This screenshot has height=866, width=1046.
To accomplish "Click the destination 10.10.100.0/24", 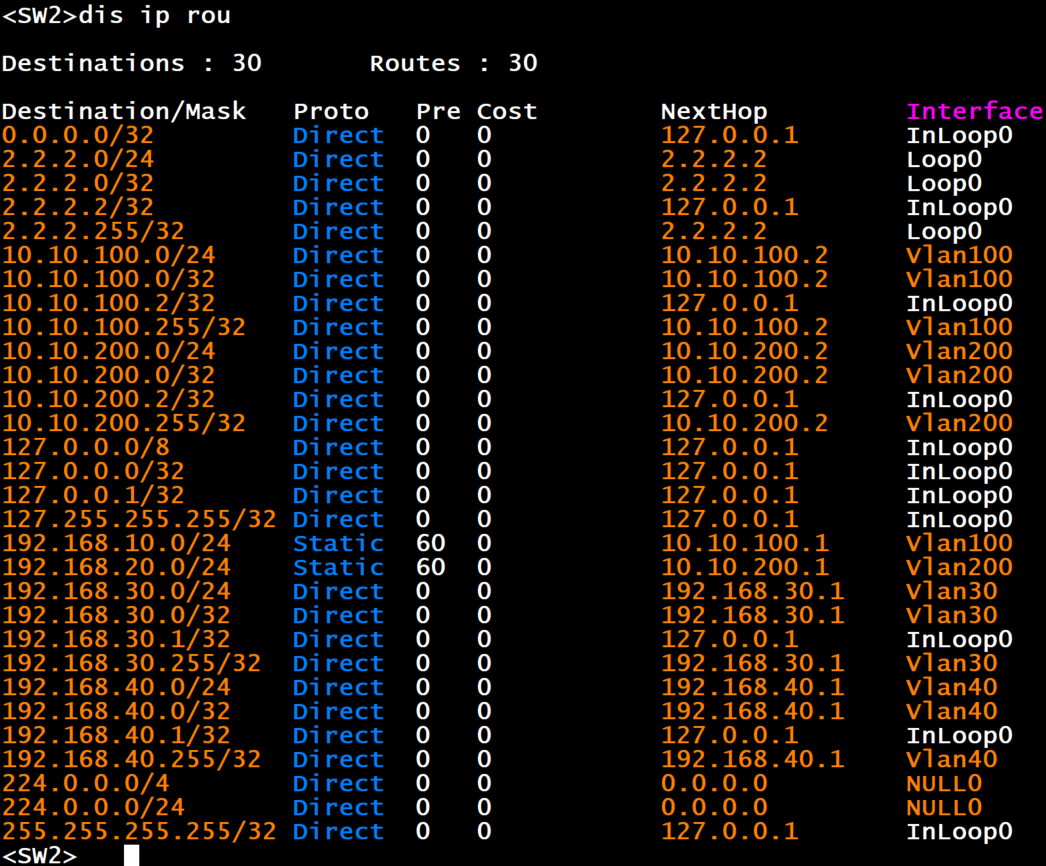I will 109,255.
